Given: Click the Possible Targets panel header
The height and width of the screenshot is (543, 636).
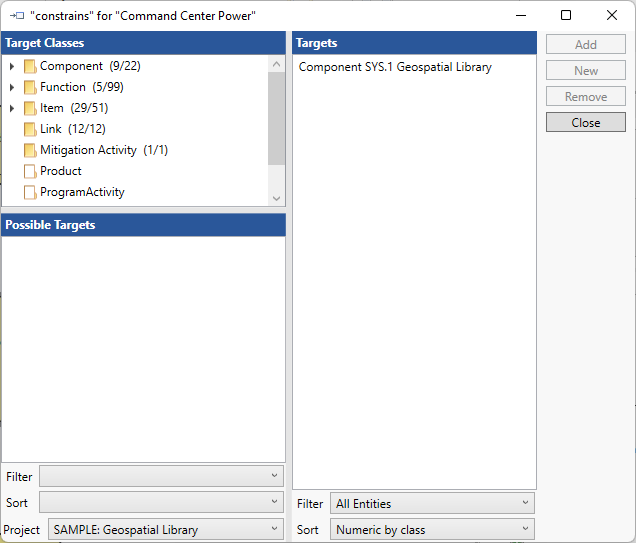Looking at the screenshot, I should pos(144,225).
